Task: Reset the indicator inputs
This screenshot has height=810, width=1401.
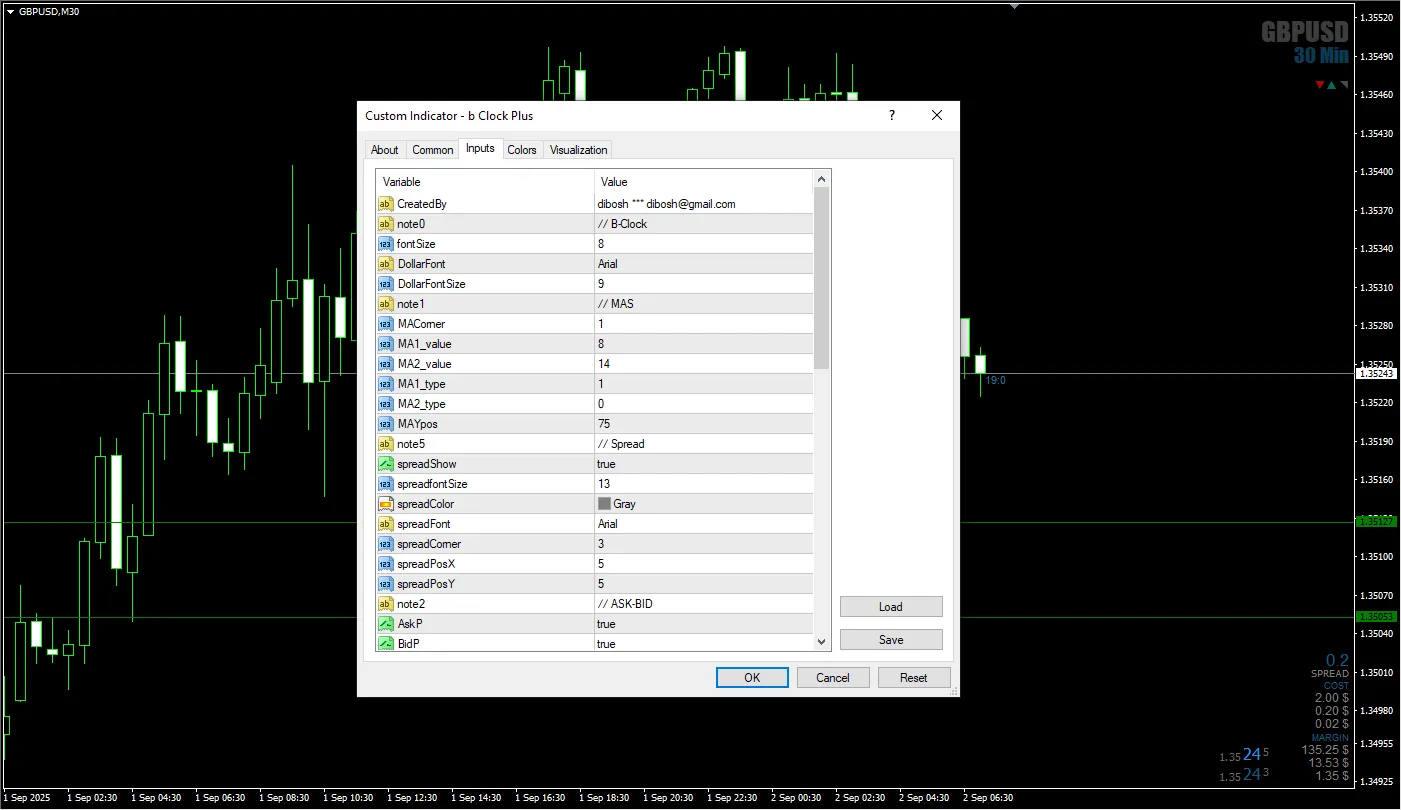Action: pos(914,678)
